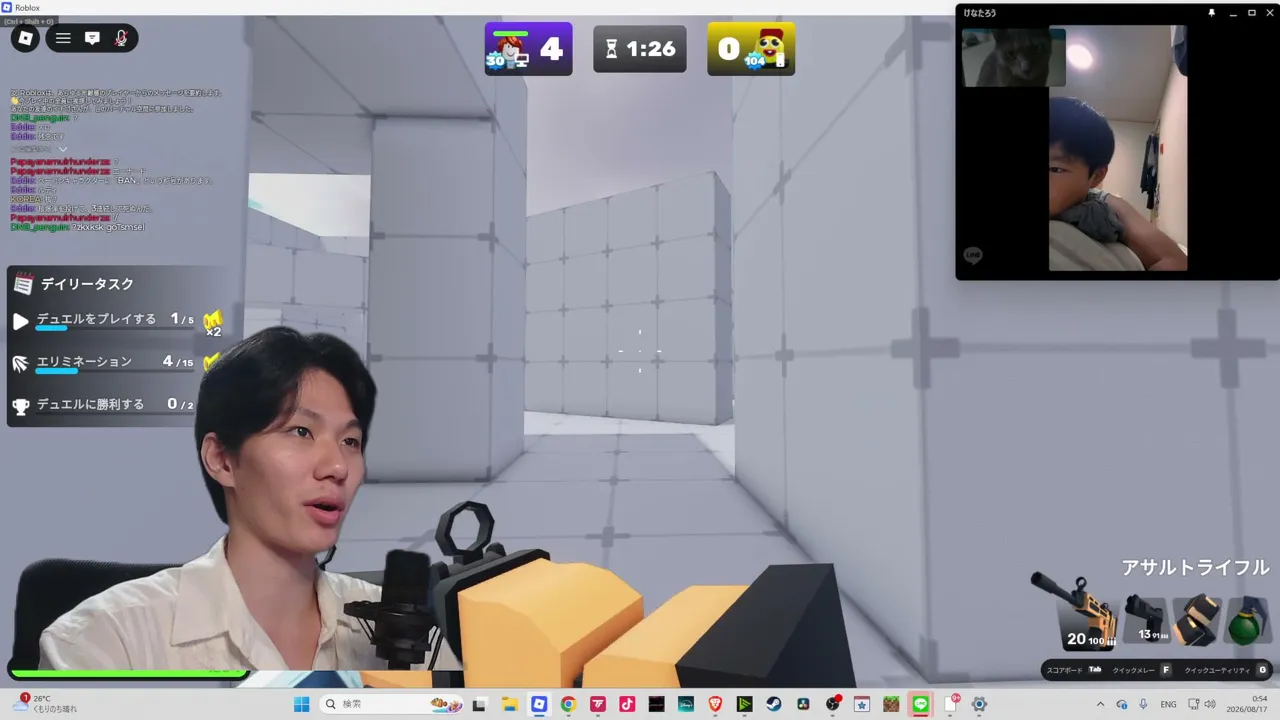Toggle the Roblox chat window icon
Viewport: 1280px width, 720px height.
92,38
